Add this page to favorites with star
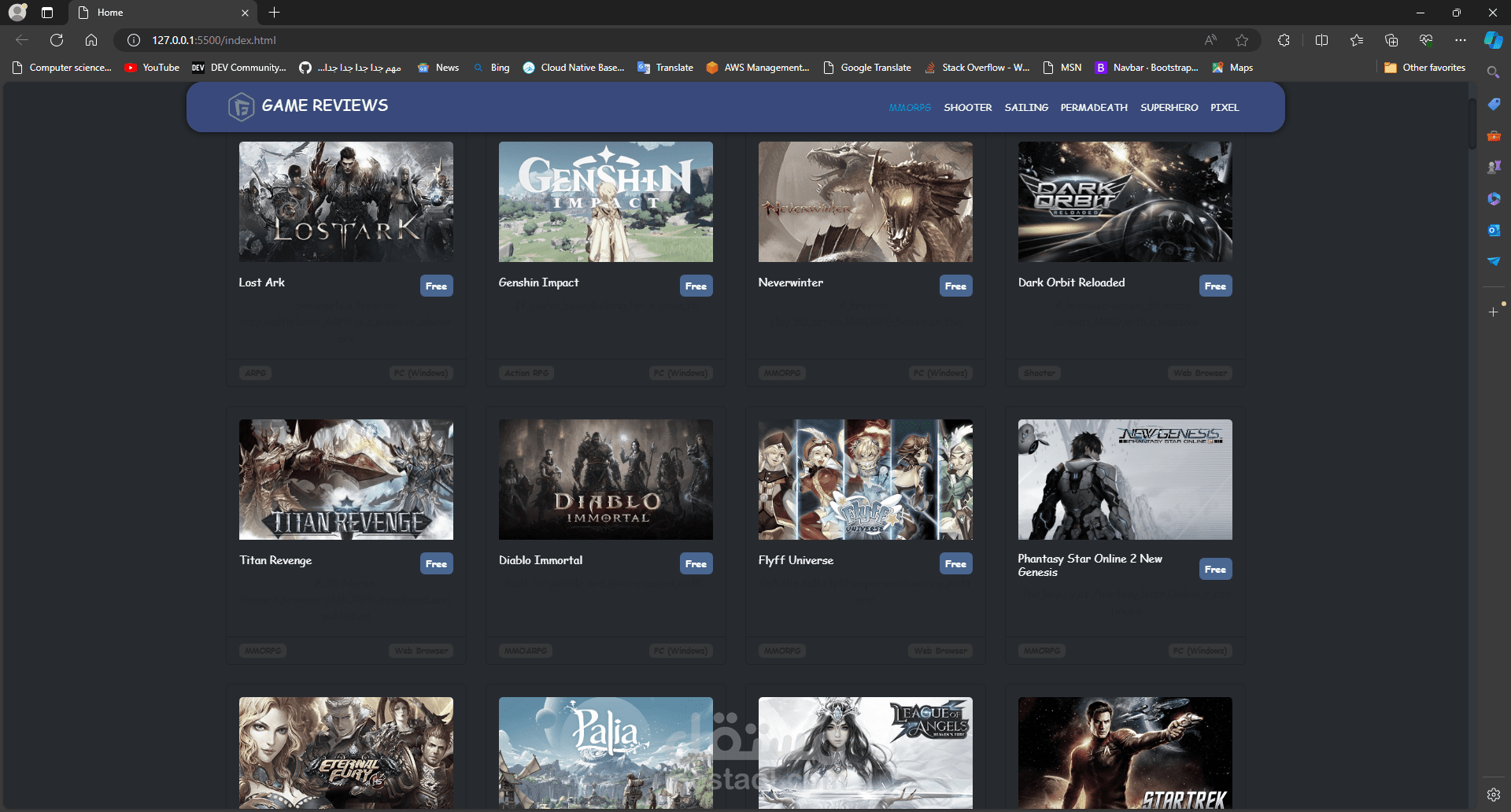This screenshot has width=1511, height=812. [x=1242, y=40]
